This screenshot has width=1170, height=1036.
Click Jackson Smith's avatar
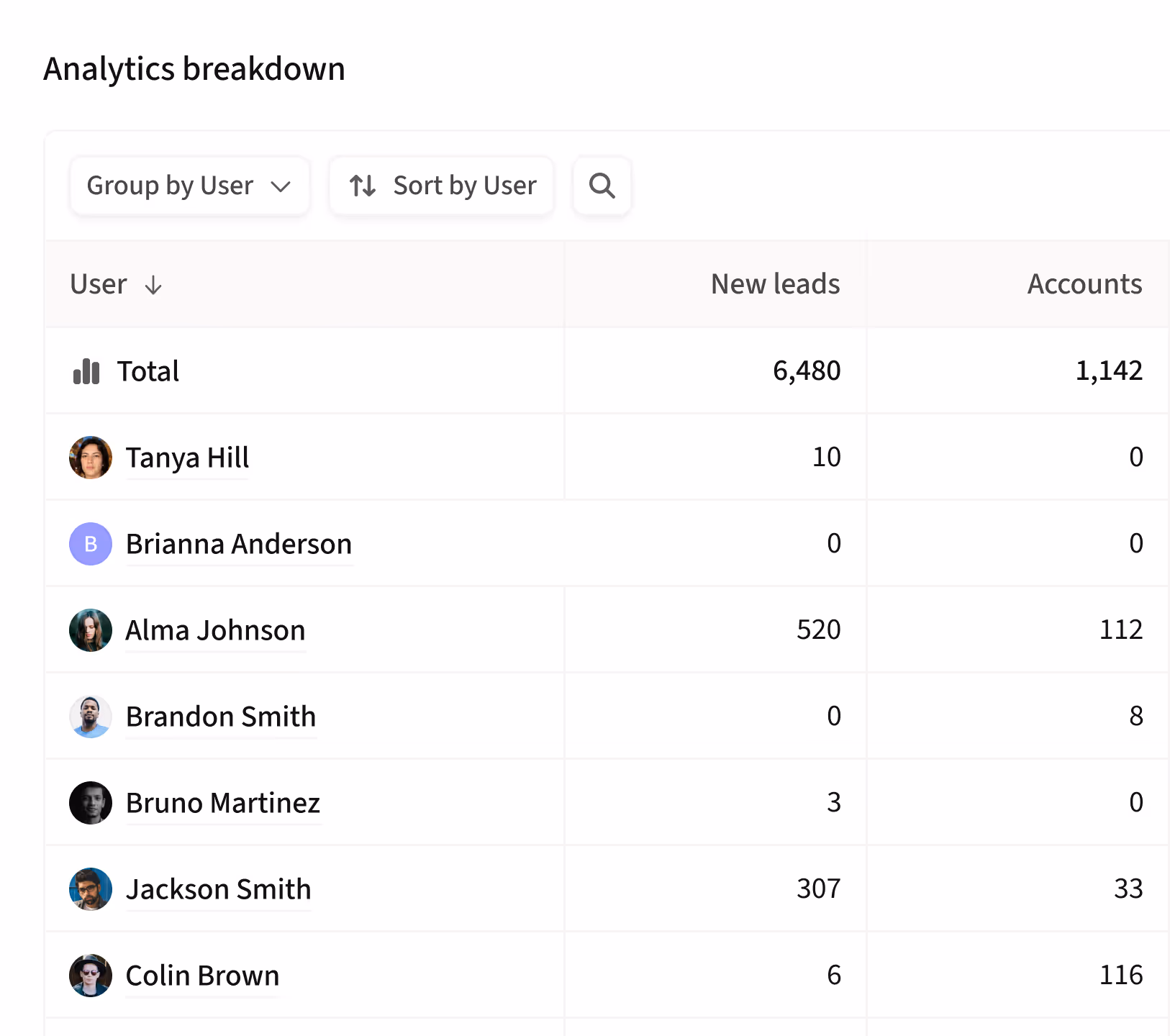[91, 889]
